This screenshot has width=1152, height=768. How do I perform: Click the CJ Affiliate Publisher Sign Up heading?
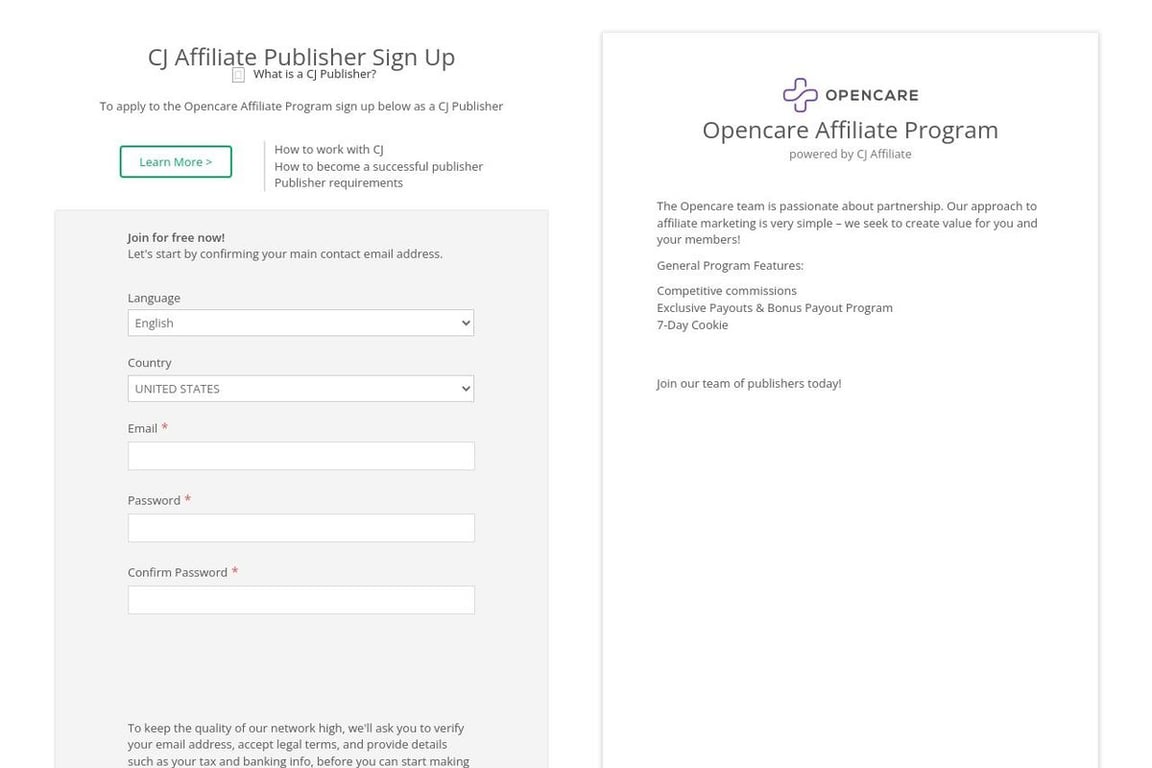pos(301,57)
